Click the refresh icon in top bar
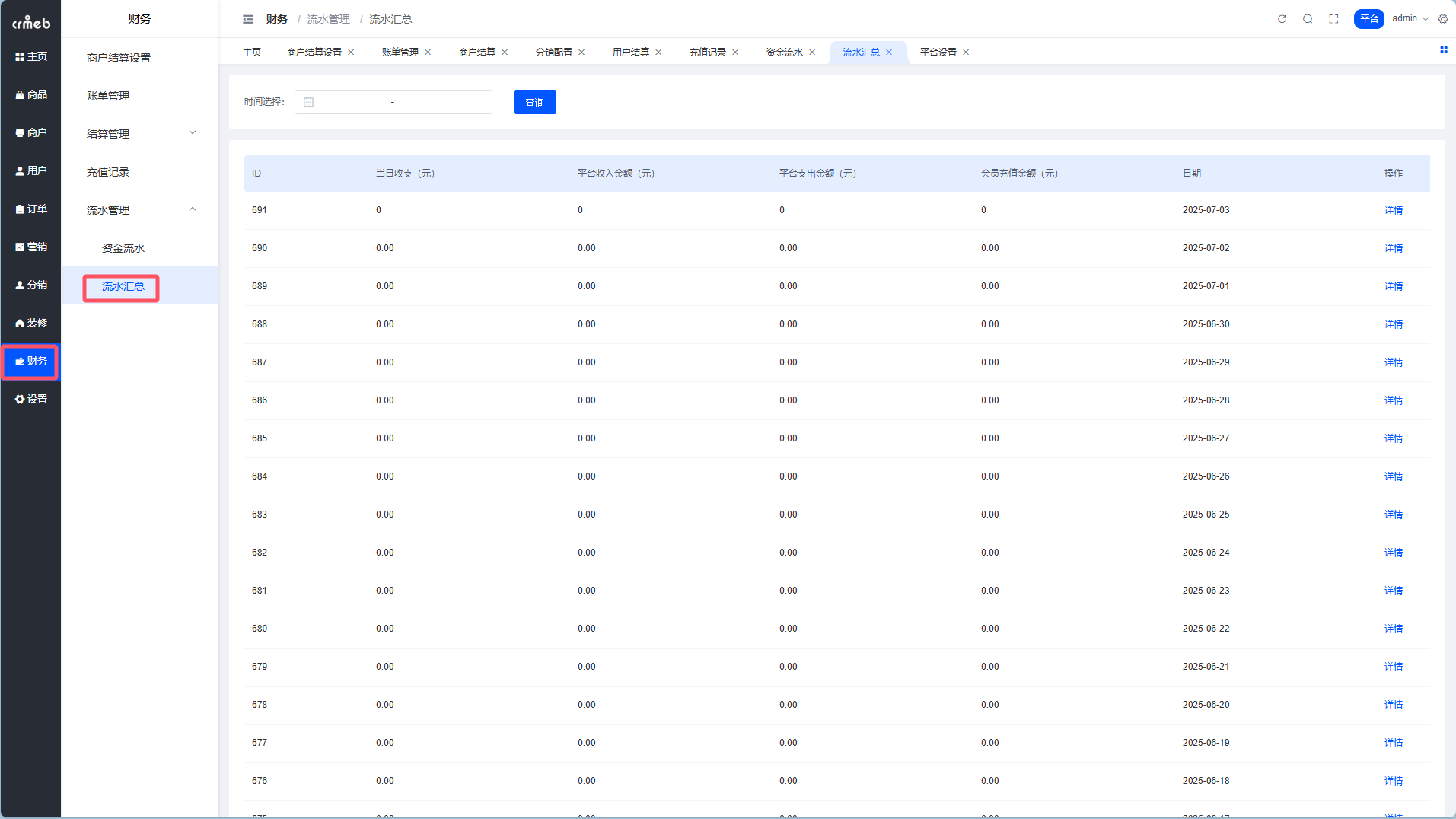1456x819 pixels. (x=1282, y=19)
